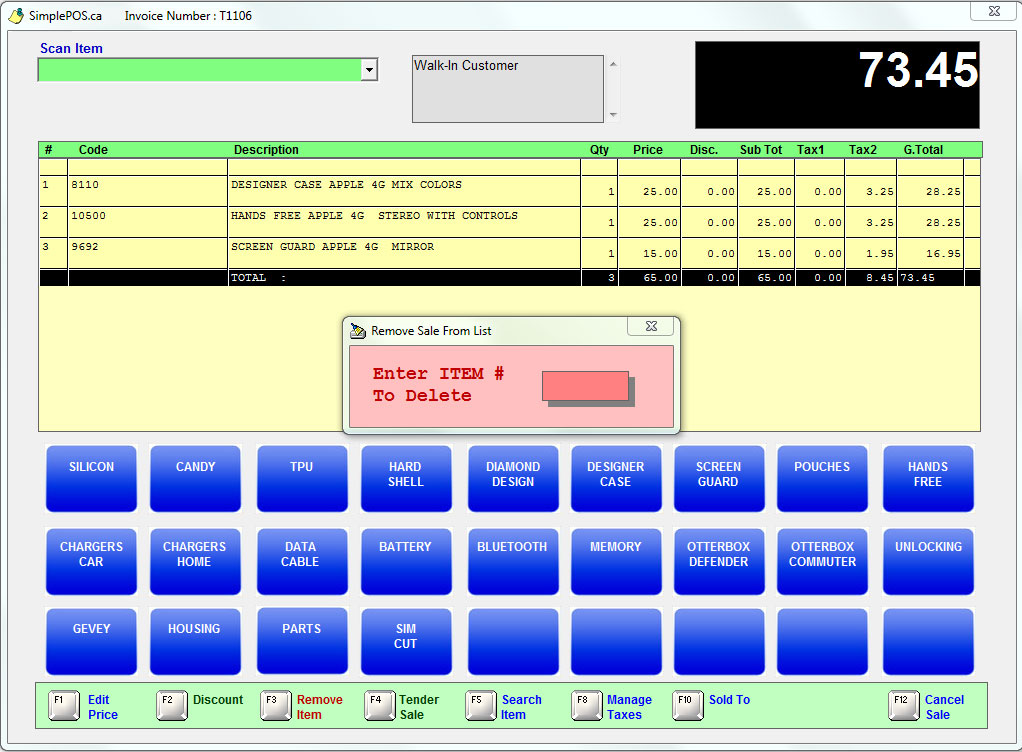Click the Search Item label
This screenshot has width=1022, height=752.
pos(521,707)
